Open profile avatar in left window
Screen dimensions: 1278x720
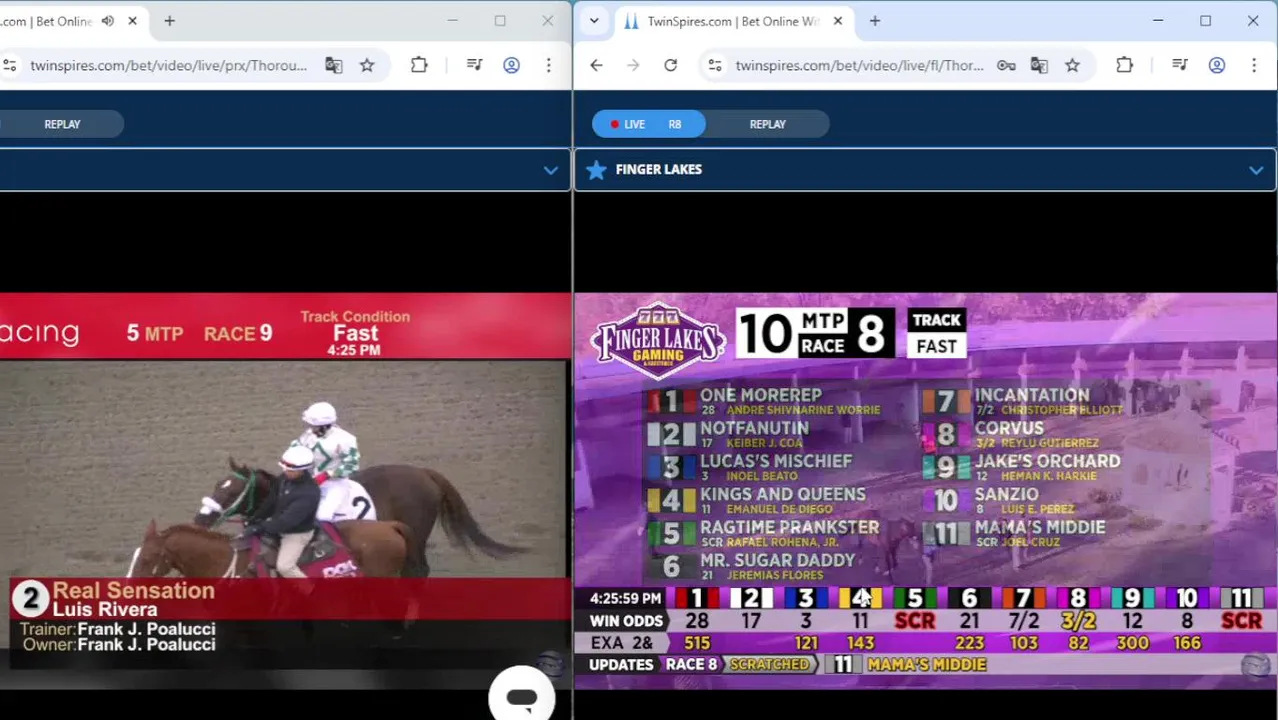tap(511, 65)
